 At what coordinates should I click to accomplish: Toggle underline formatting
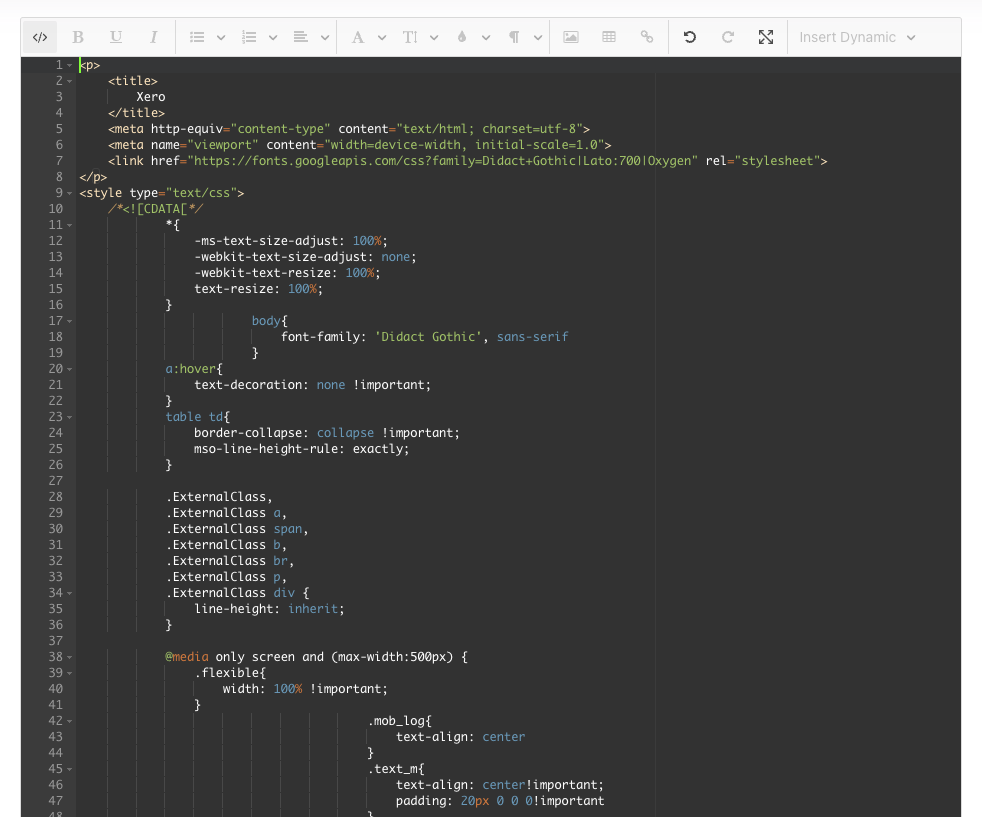pos(115,36)
